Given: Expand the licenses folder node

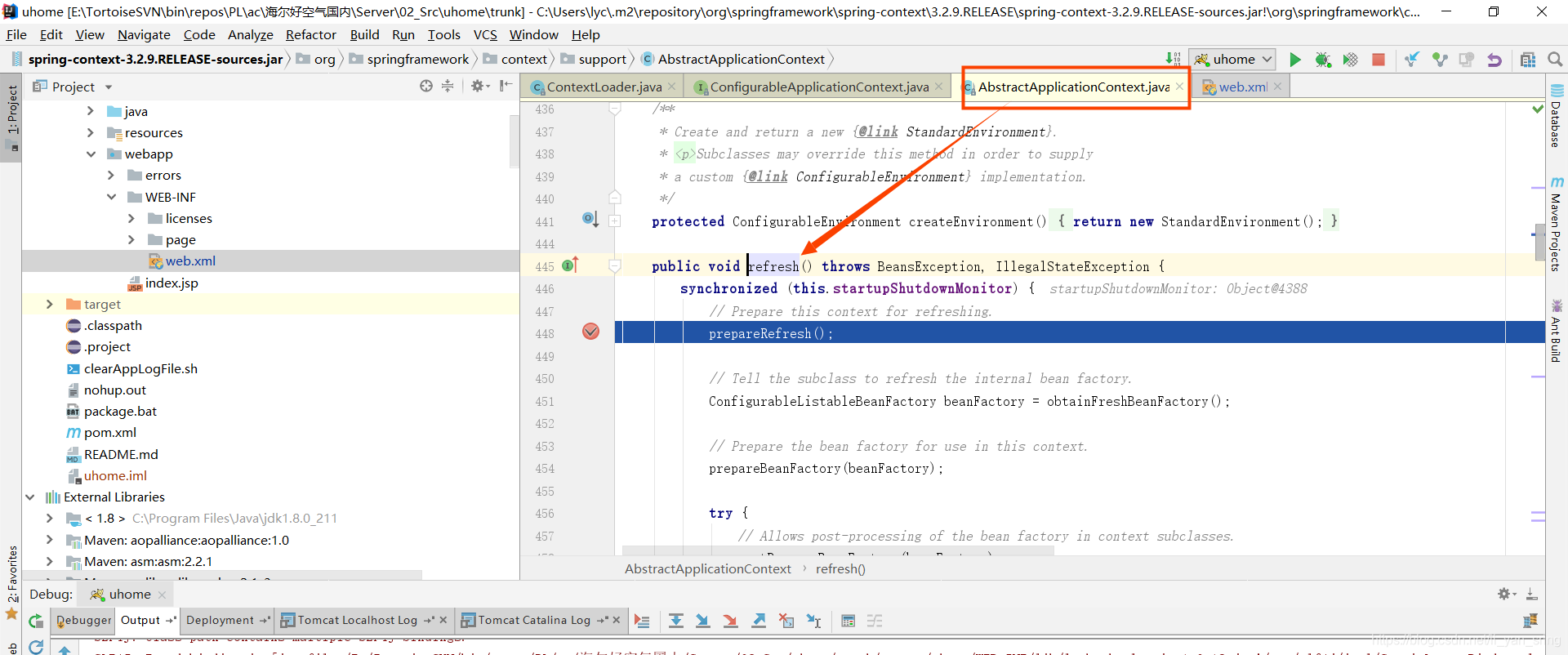Looking at the screenshot, I should pos(131,218).
